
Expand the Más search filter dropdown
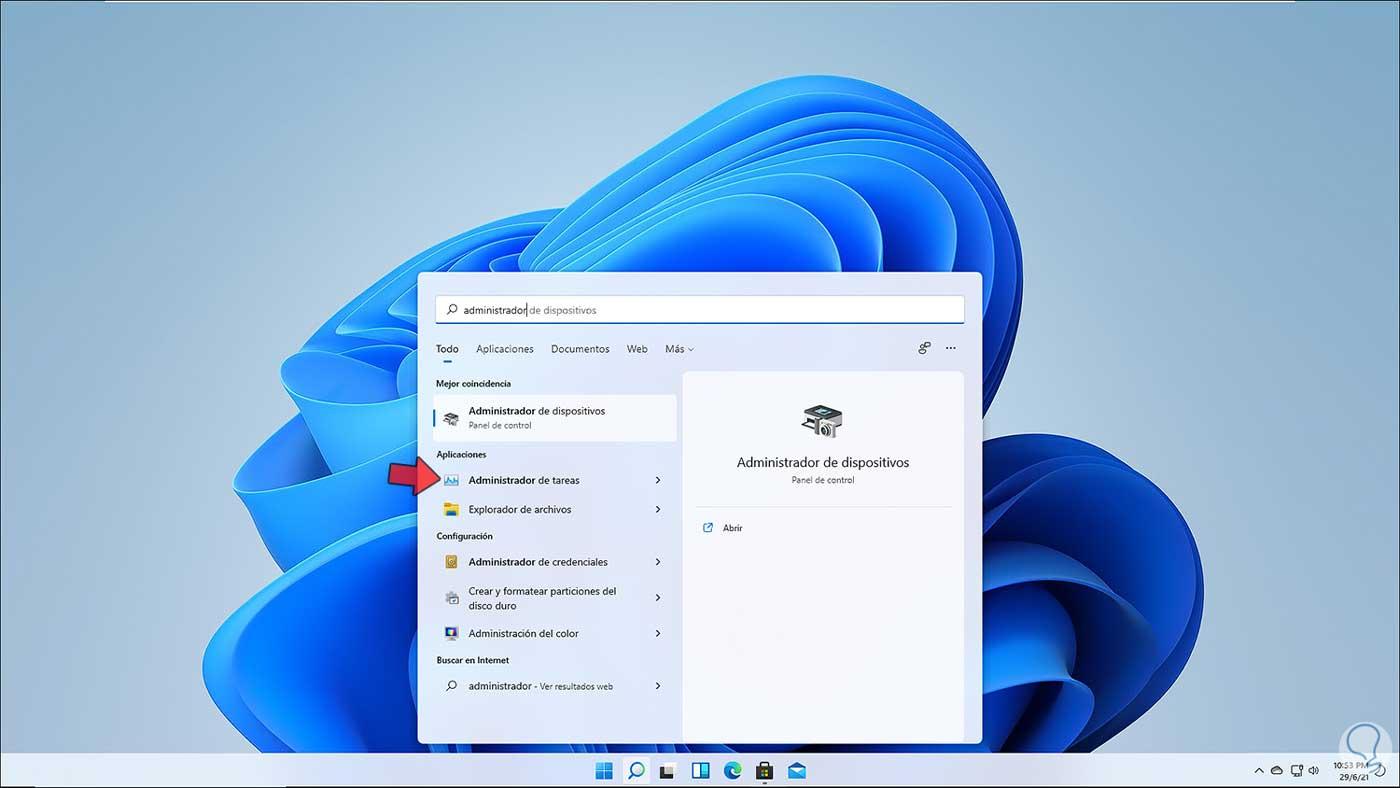pyautogui.click(x=678, y=349)
